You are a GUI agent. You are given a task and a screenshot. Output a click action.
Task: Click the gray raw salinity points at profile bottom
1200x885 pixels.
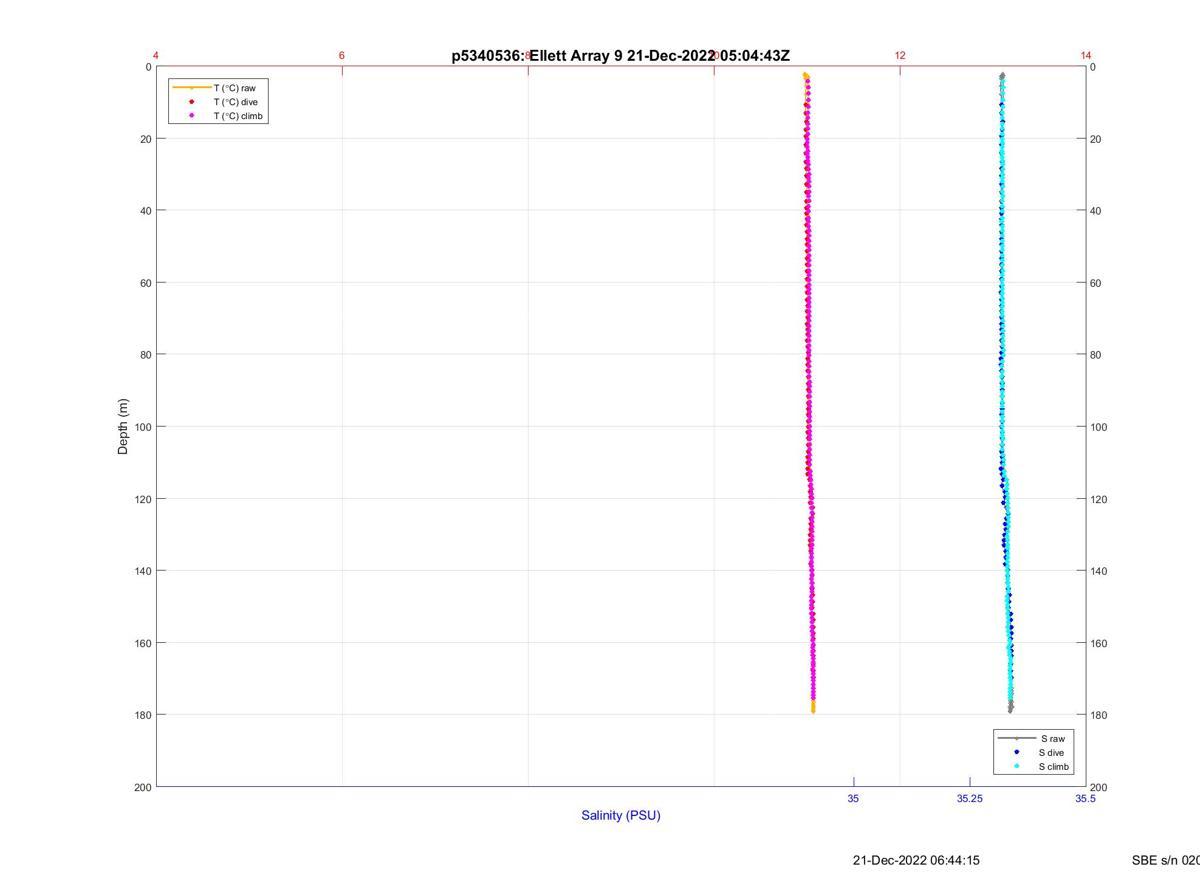coord(1011,708)
